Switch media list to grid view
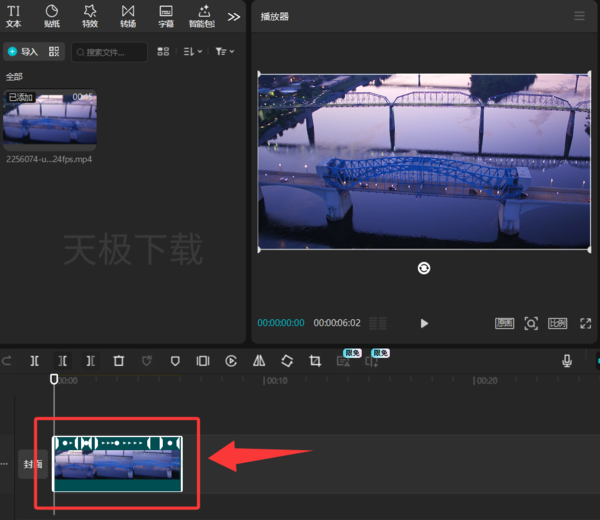Screen dimensions: 600x520 [x=163, y=52]
